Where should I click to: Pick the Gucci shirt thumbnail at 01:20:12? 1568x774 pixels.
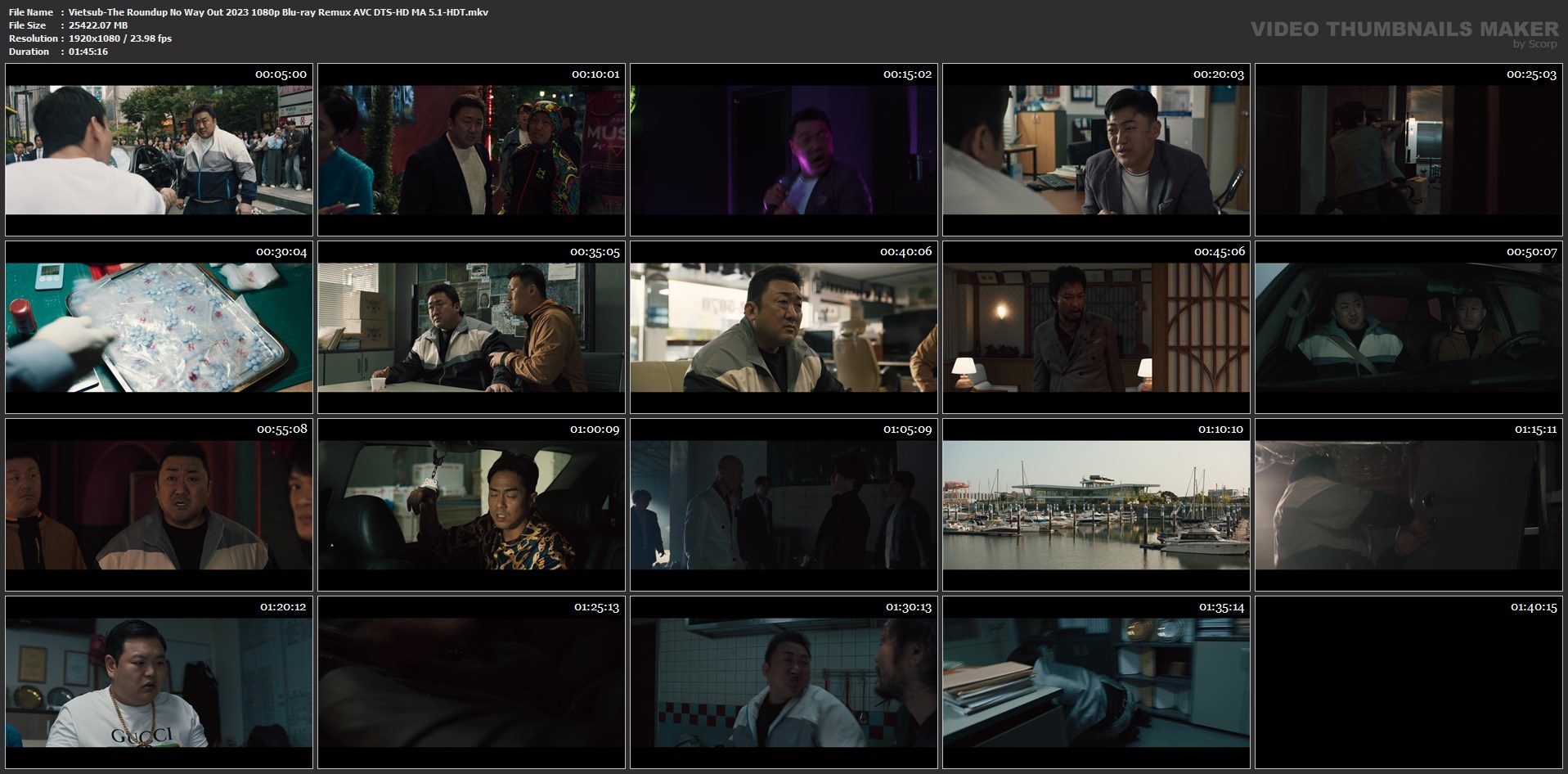click(x=159, y=682)
